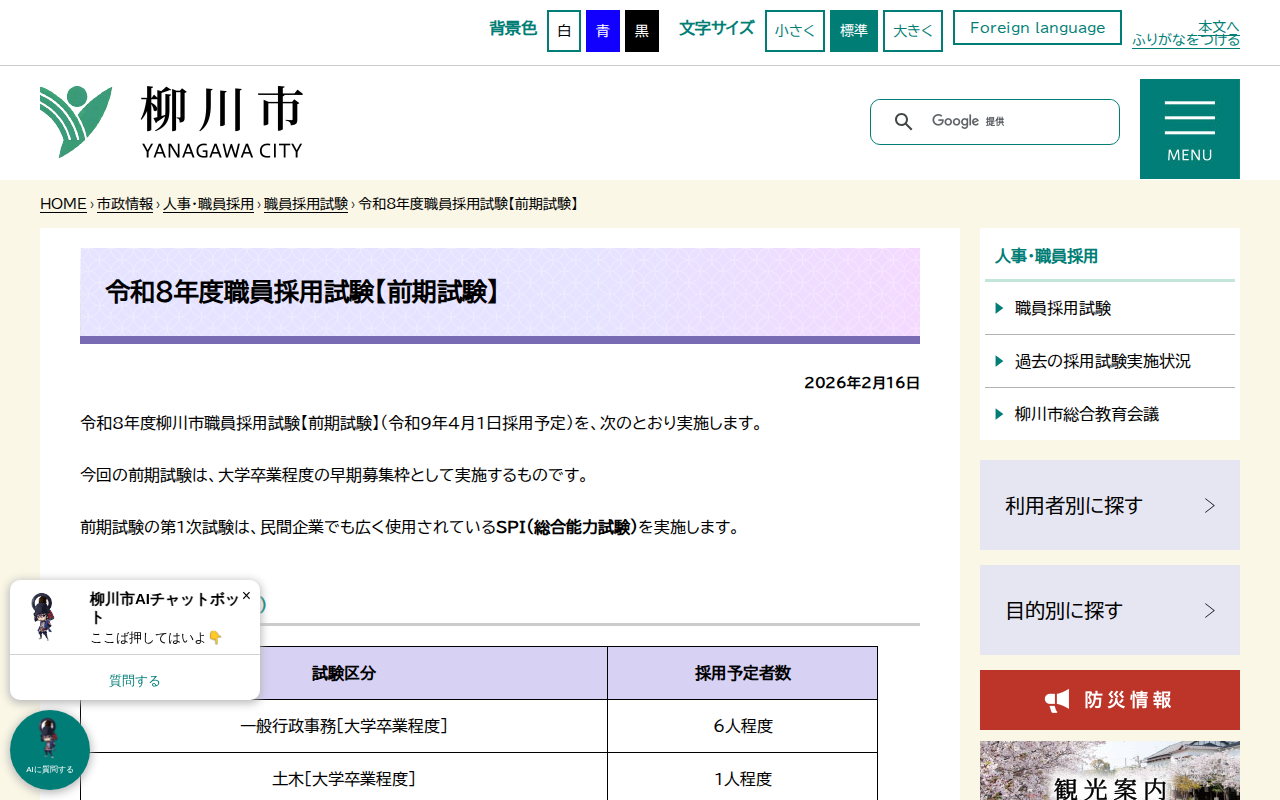Image resolution: width=1280 pixels, height=800 pixels.
Task: Open 市政情報 breadcrumb link
Action: 125,204
